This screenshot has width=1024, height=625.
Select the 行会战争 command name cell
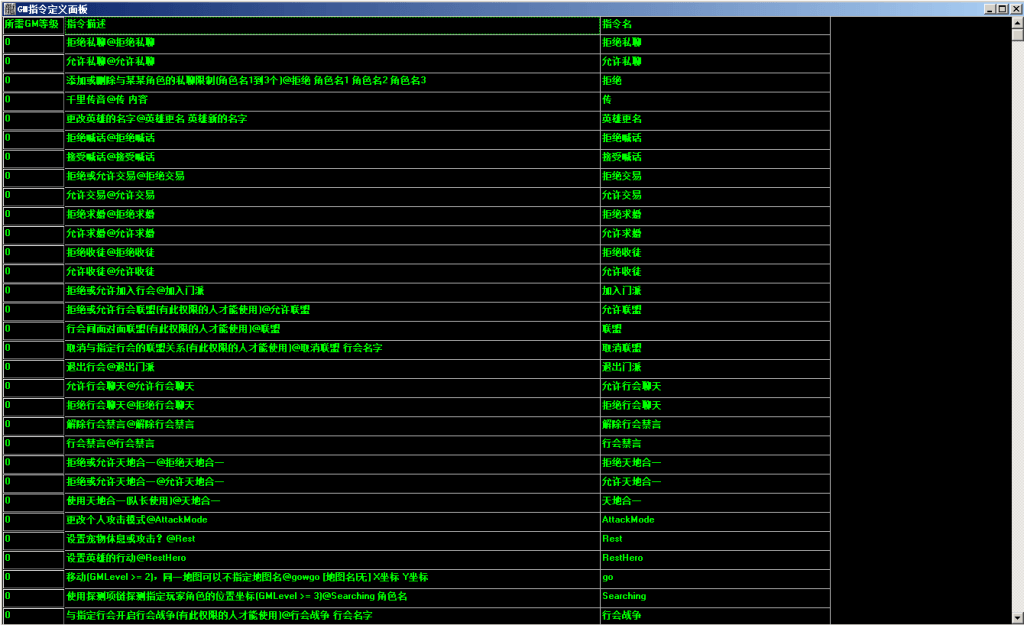tap(714, 615)
